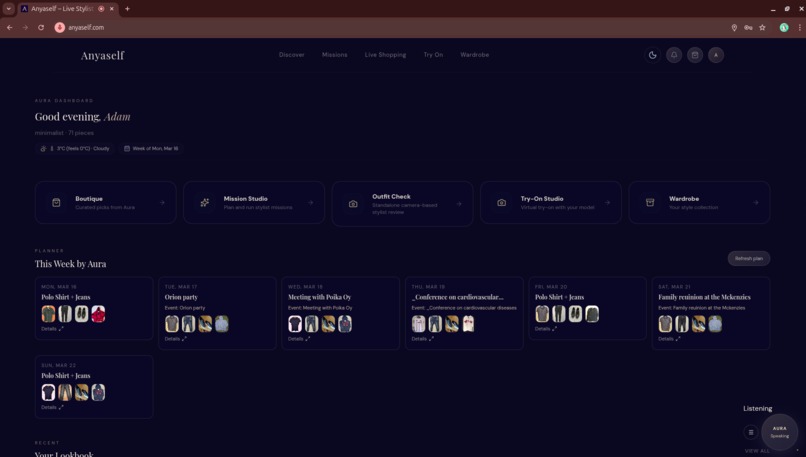Click the "This Week by Aura" heading
Viewport: 806px width, 457px height.
click(70, 264)
